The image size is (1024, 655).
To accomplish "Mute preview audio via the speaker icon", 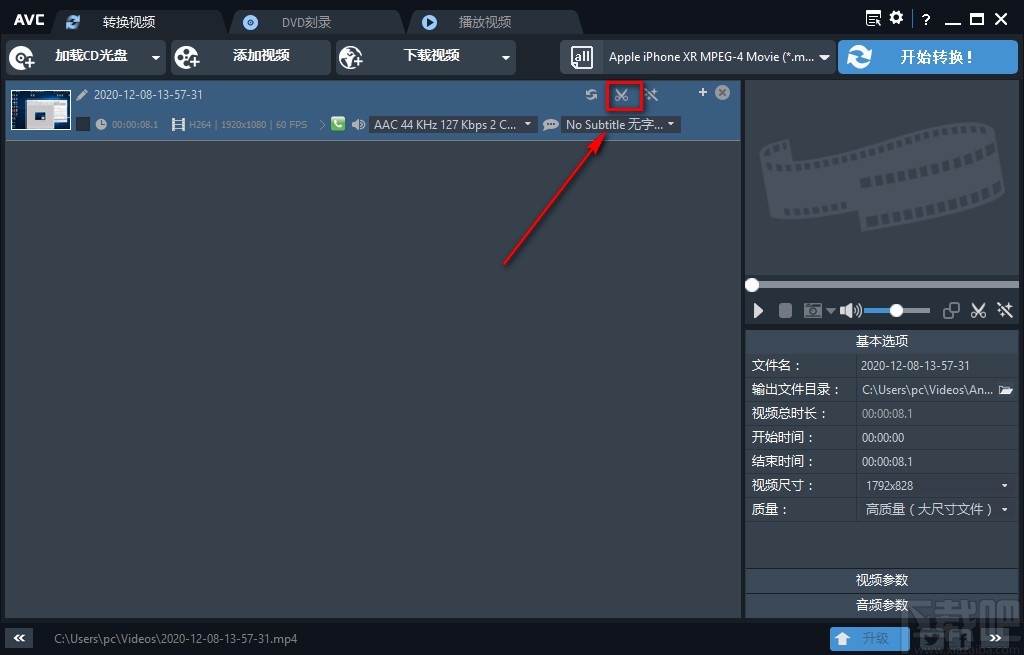I will tap(848, 310).
